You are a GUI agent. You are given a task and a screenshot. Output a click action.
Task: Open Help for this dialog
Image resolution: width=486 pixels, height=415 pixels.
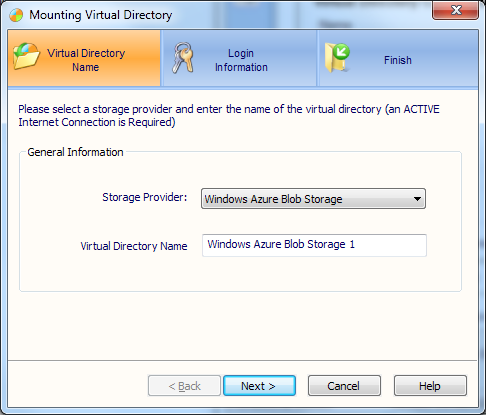pos(430,386)
